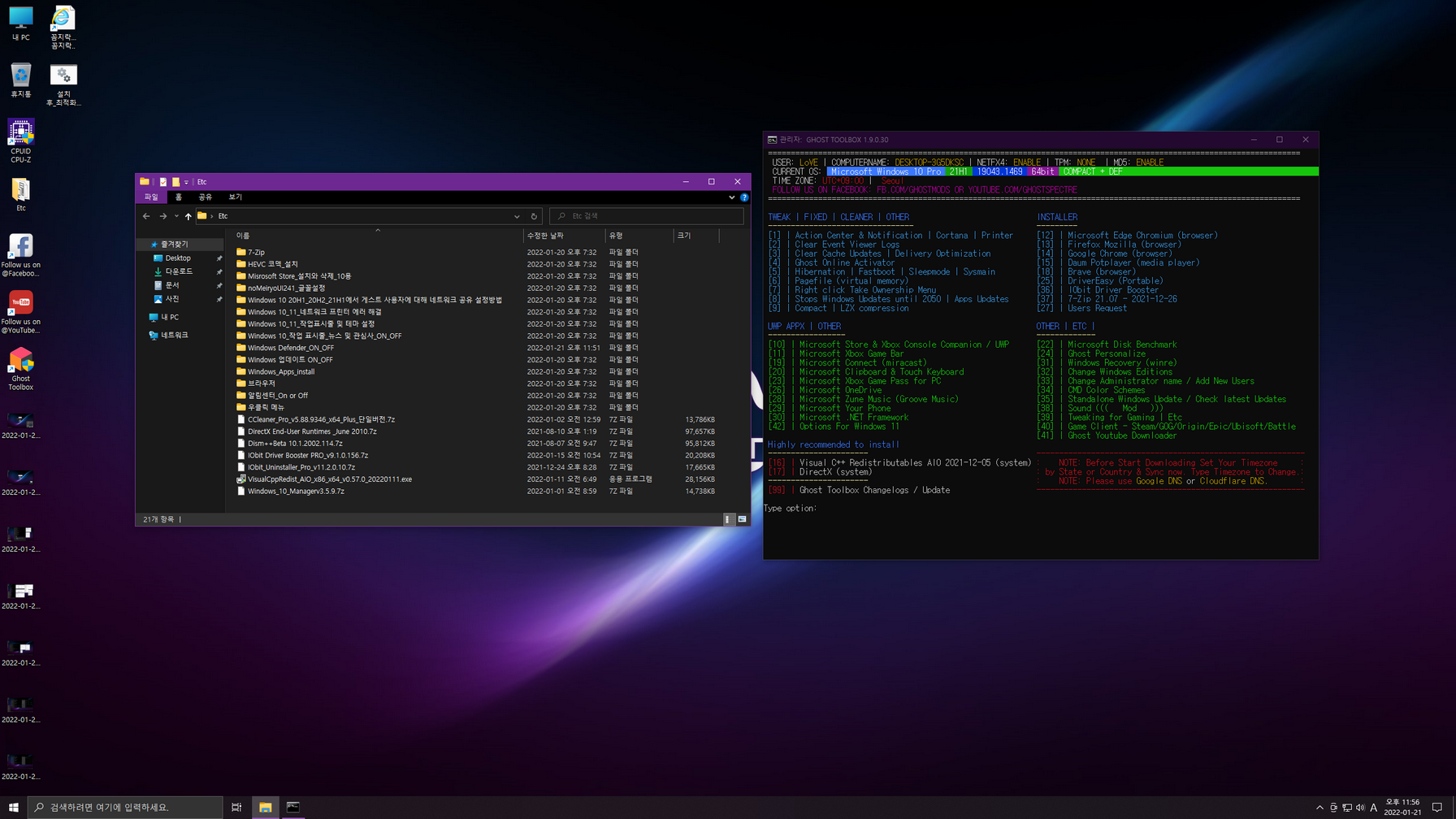The width and height of the screenshot is (1456, 819).
Task: Open the Recycle Bin (휴지통) desktop icon
Action: pyautogui.click(x=20, y=80)
